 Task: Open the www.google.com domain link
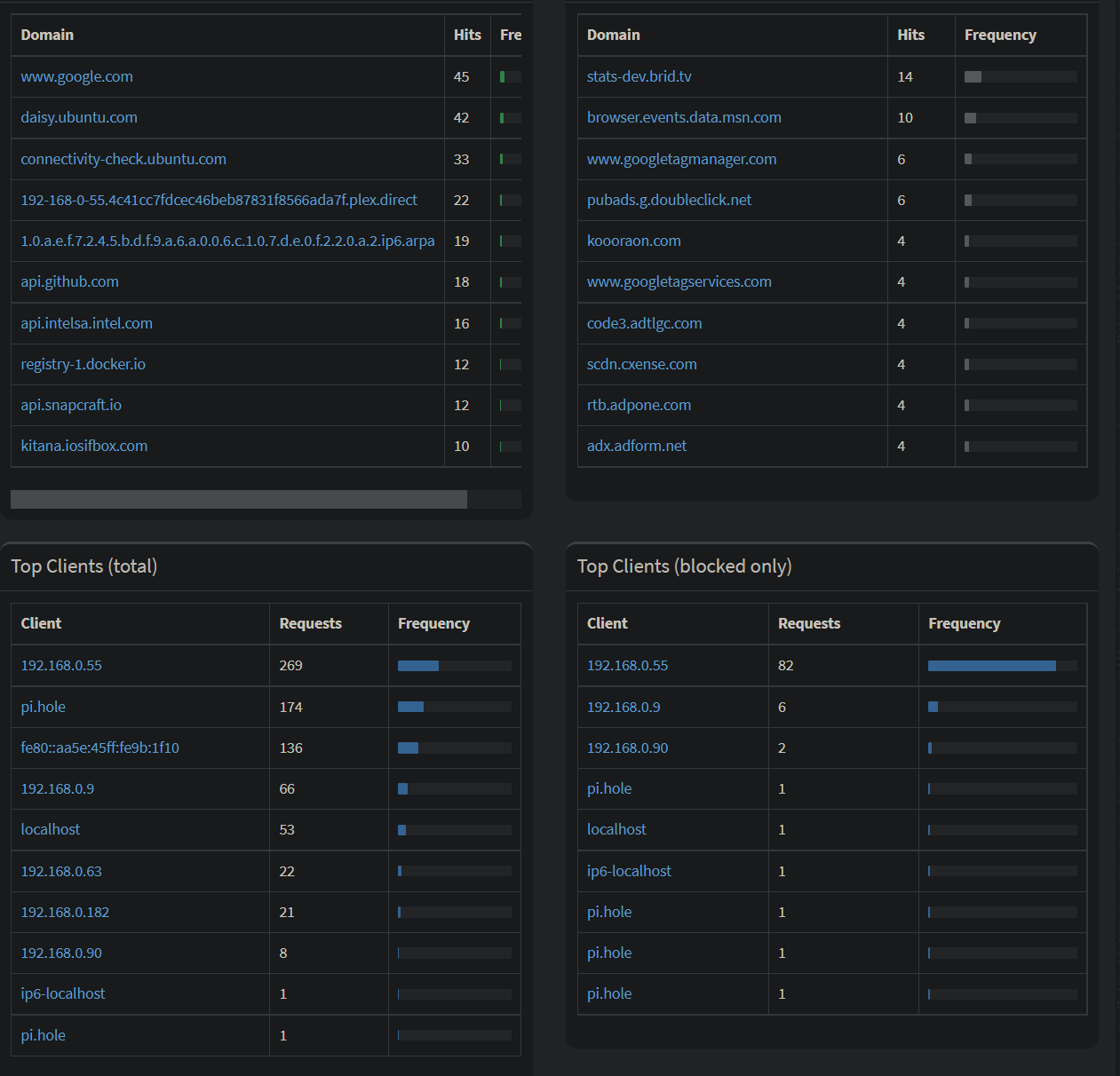tap(77, 76)
